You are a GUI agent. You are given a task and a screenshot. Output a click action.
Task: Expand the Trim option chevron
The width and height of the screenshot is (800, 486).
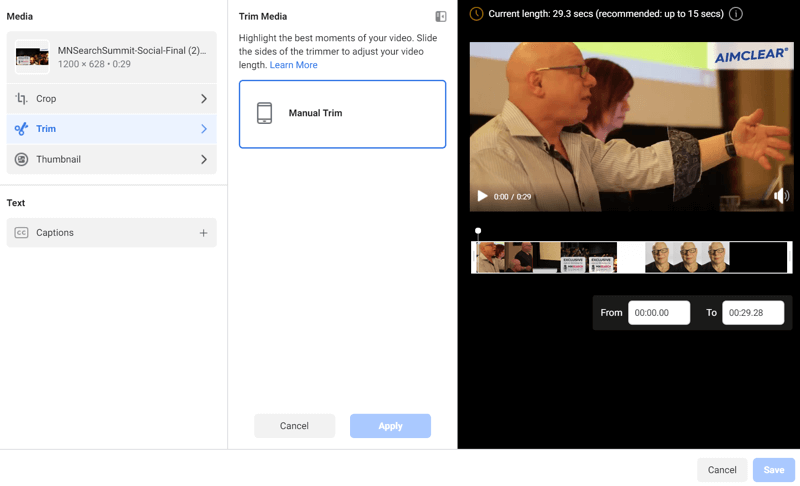pyautogui.click(x=203, y=129)
